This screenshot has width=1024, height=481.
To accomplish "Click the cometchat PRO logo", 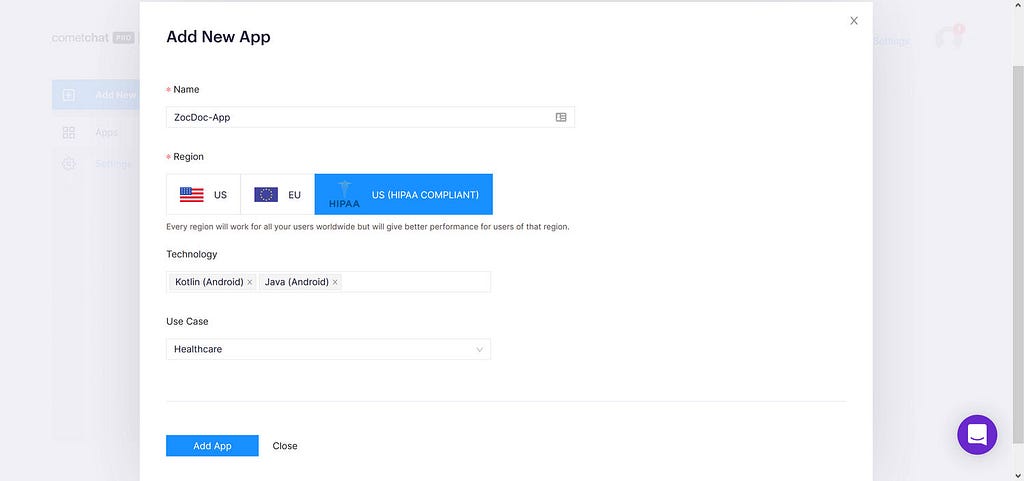I will 93,38.
